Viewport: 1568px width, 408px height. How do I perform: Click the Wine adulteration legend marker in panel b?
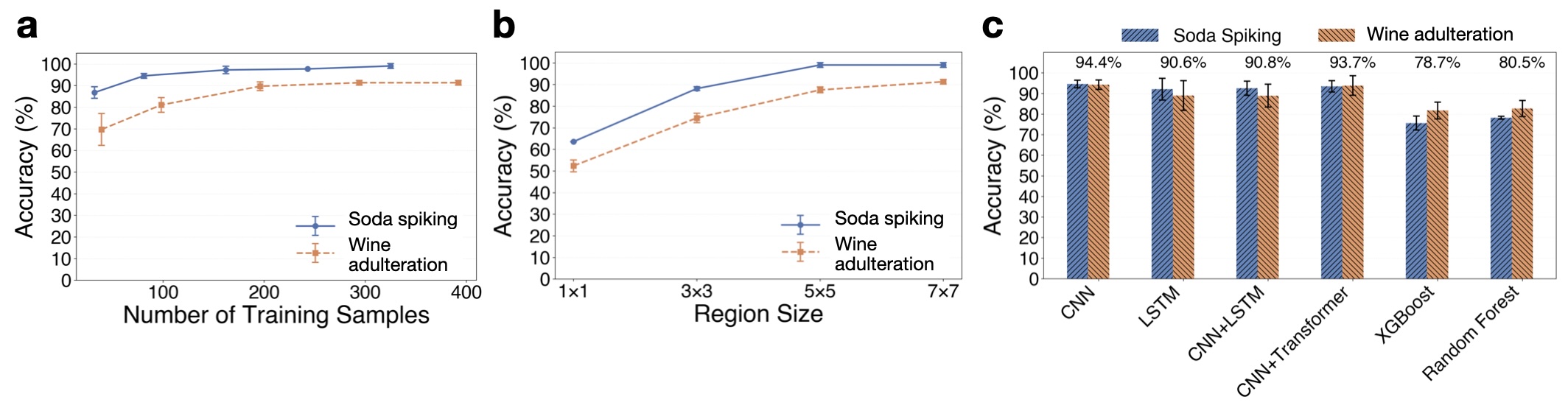(x=800, y=252)
